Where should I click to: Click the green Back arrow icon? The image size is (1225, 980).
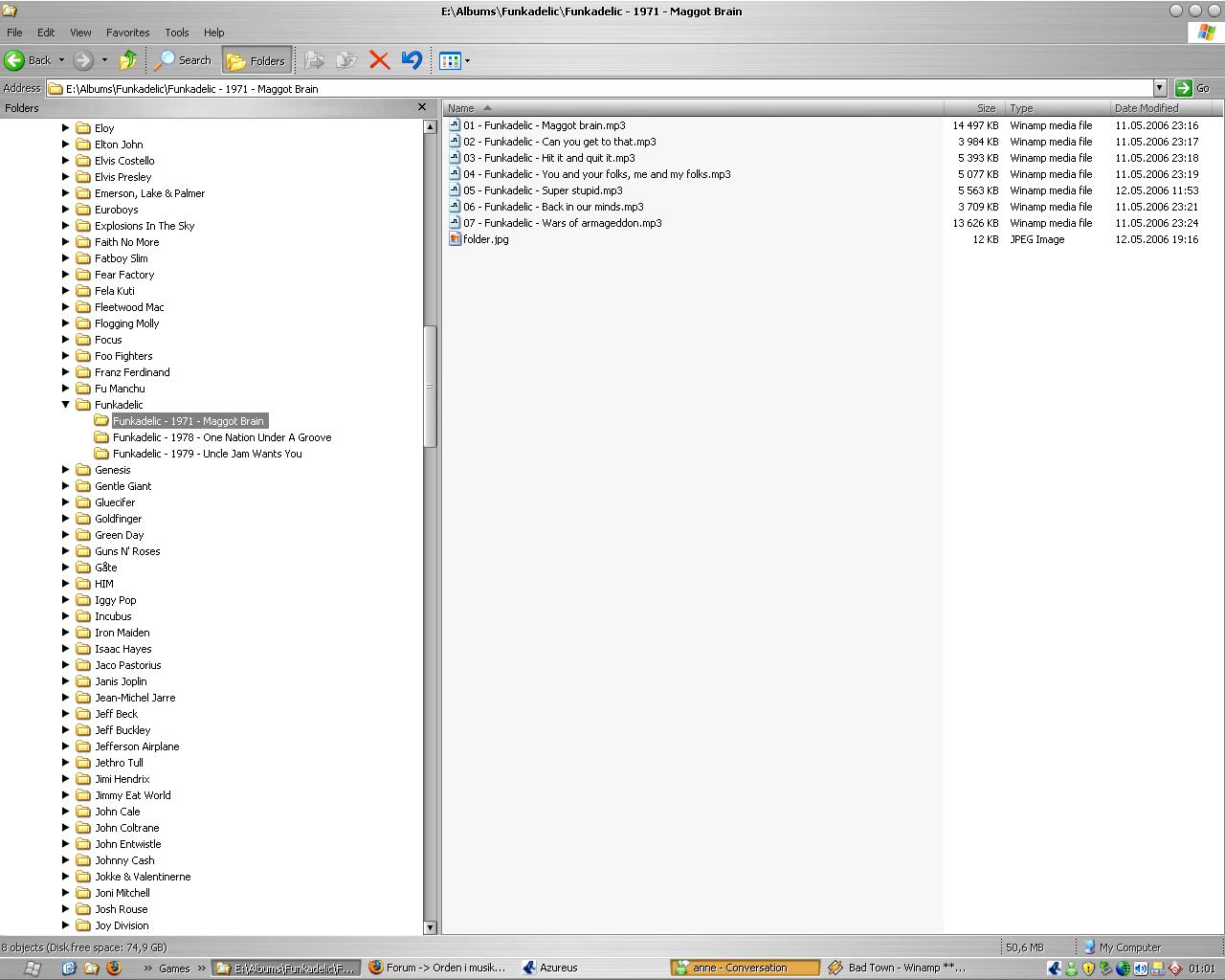14,60
